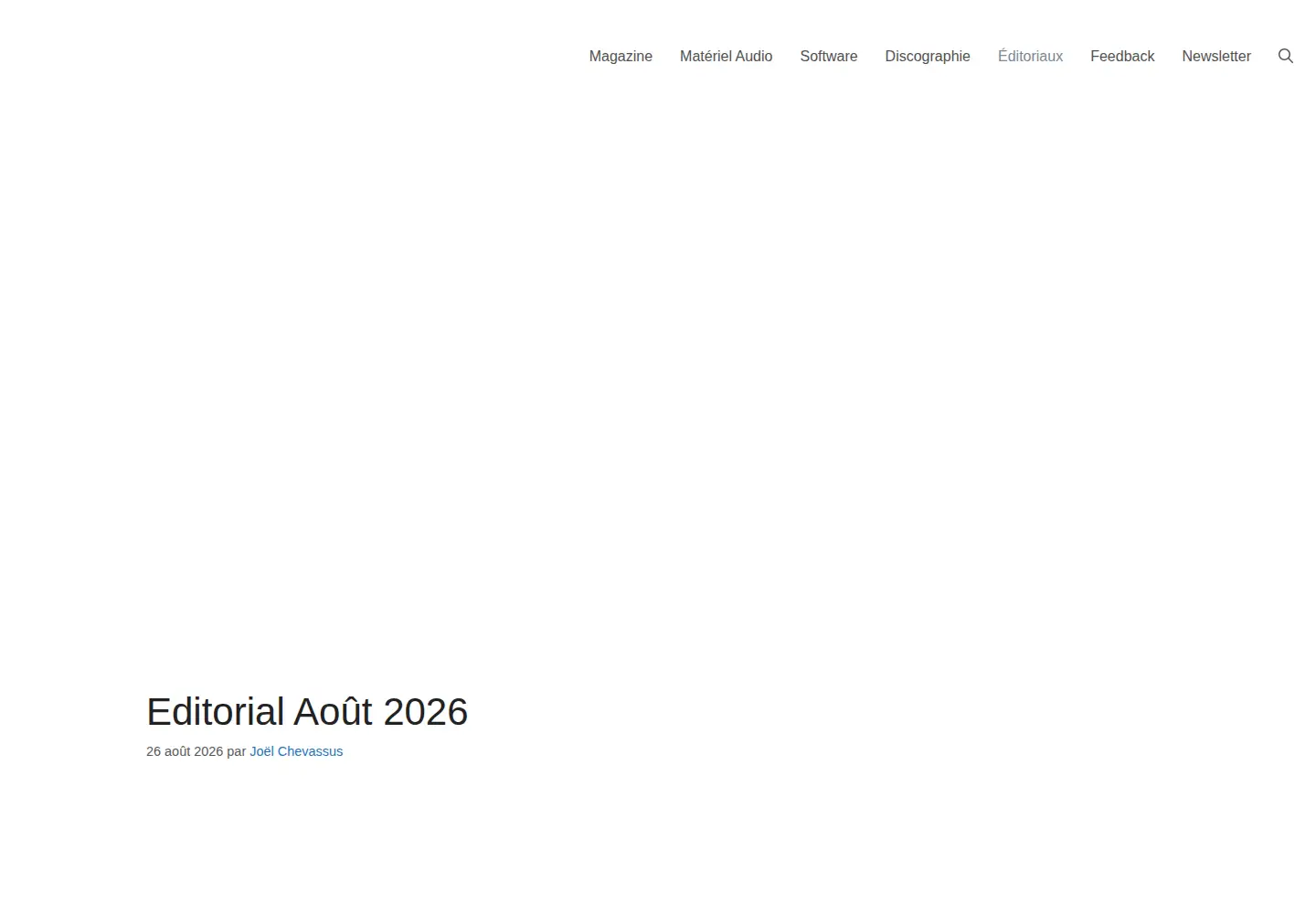
Task: Navigate to Éditoriaux section
Action: tap(1030, 56)
